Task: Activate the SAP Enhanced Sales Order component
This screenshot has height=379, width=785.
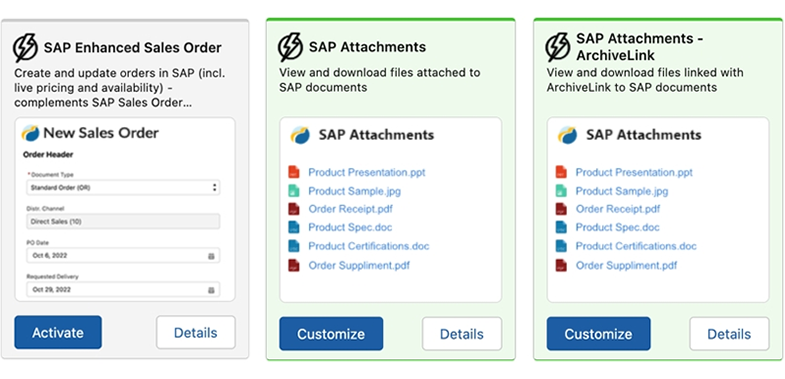Action: [x=58, y=332]
